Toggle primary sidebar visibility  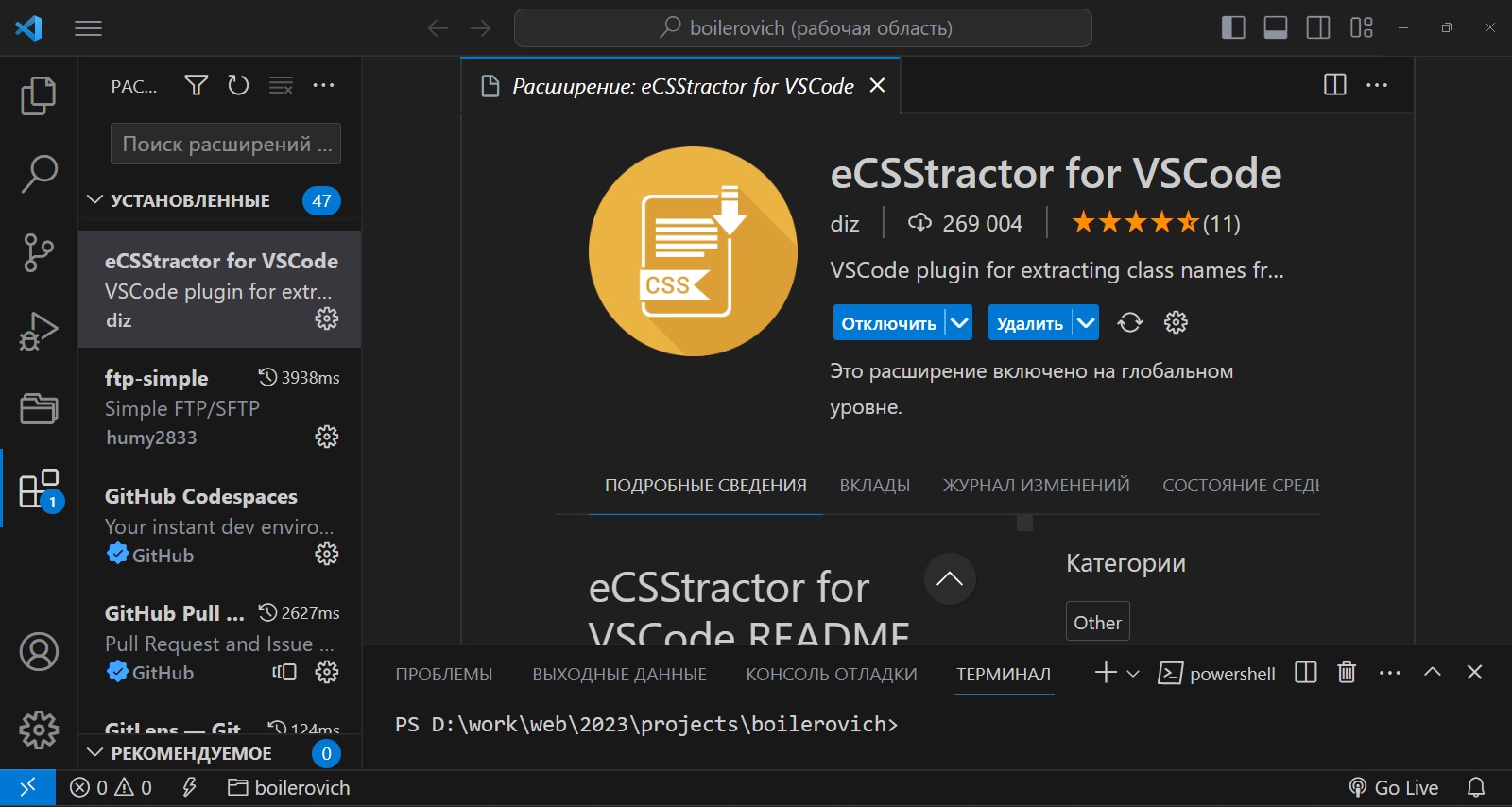pyautogui.click(x=1233, y=28)
